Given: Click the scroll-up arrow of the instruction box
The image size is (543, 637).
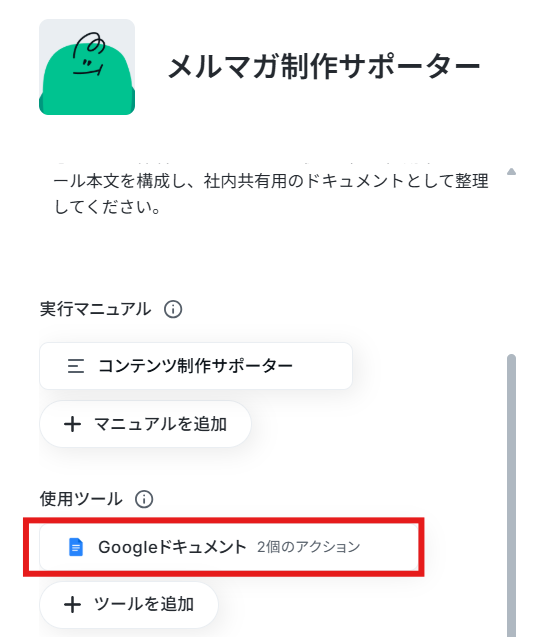Looking at the screenshot, I should 511,171.
